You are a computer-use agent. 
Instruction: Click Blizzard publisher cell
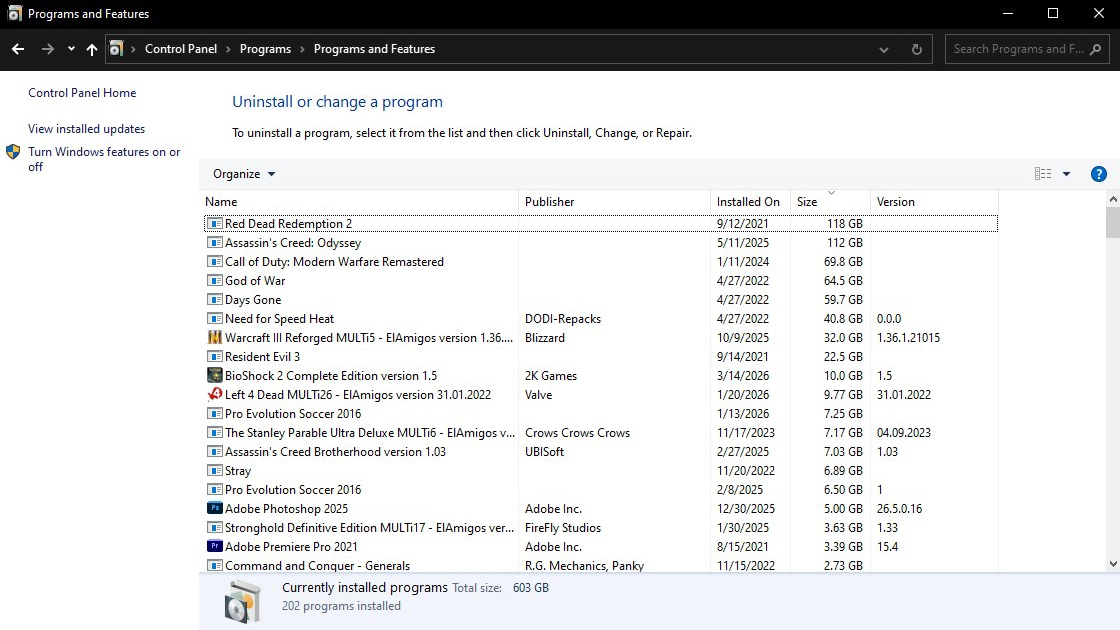tap(545, 337)
